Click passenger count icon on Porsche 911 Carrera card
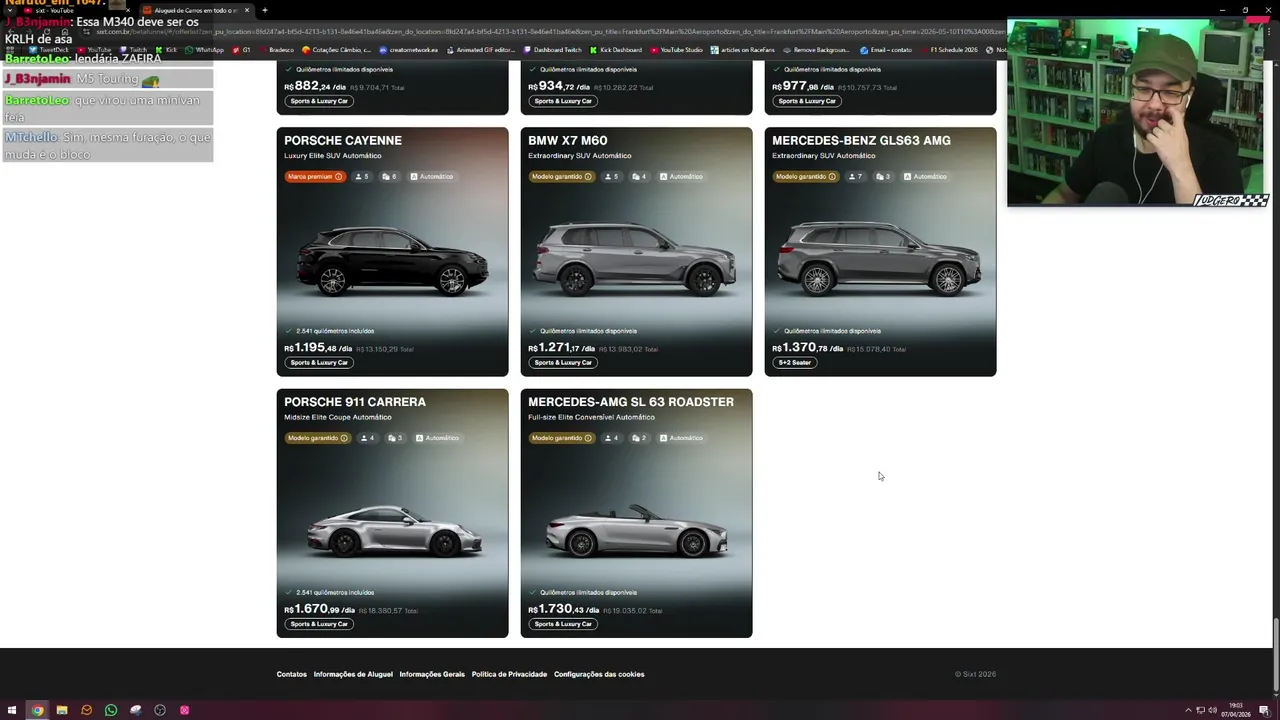 (365, 438)
